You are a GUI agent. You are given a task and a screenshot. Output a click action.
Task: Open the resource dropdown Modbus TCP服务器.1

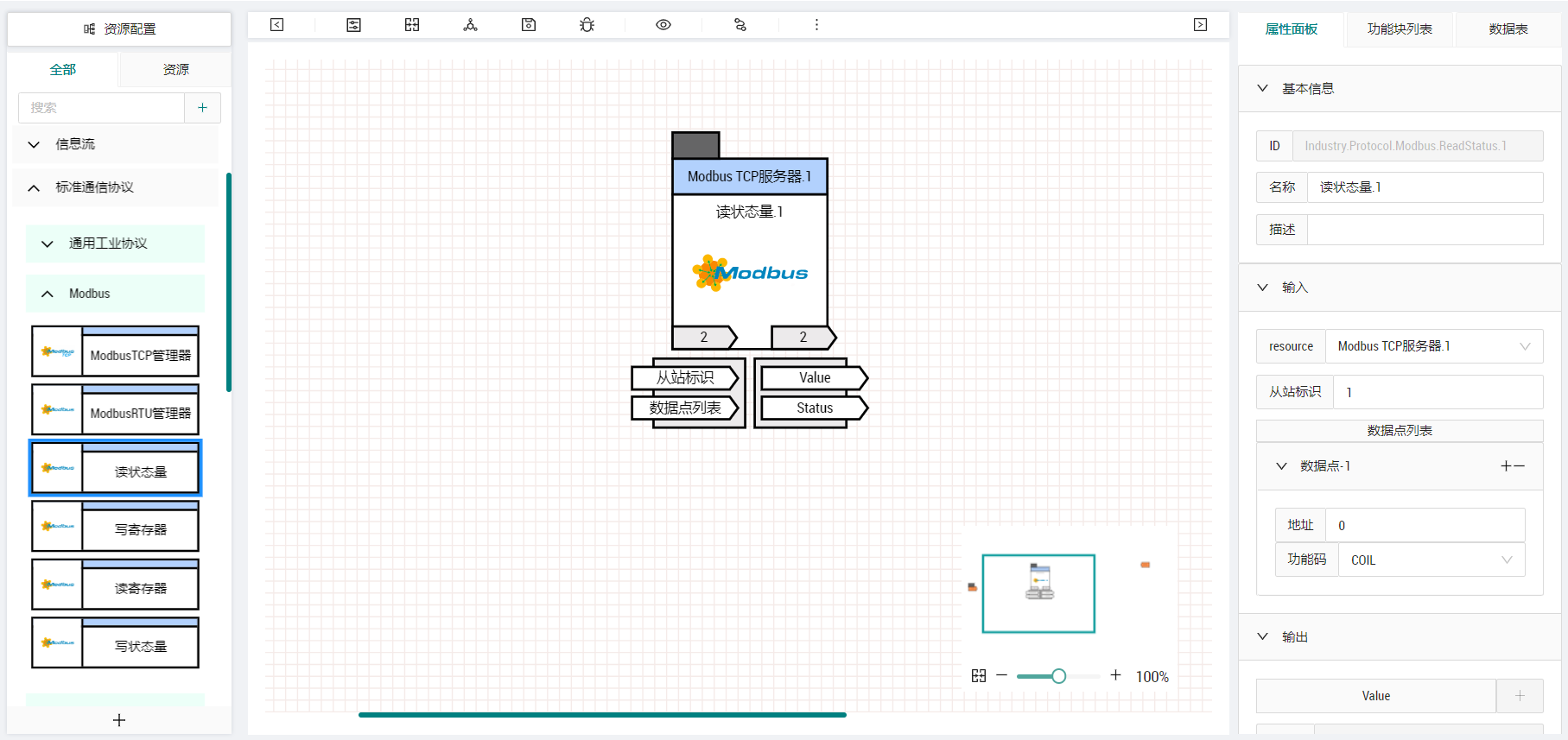coord(1434,346)
